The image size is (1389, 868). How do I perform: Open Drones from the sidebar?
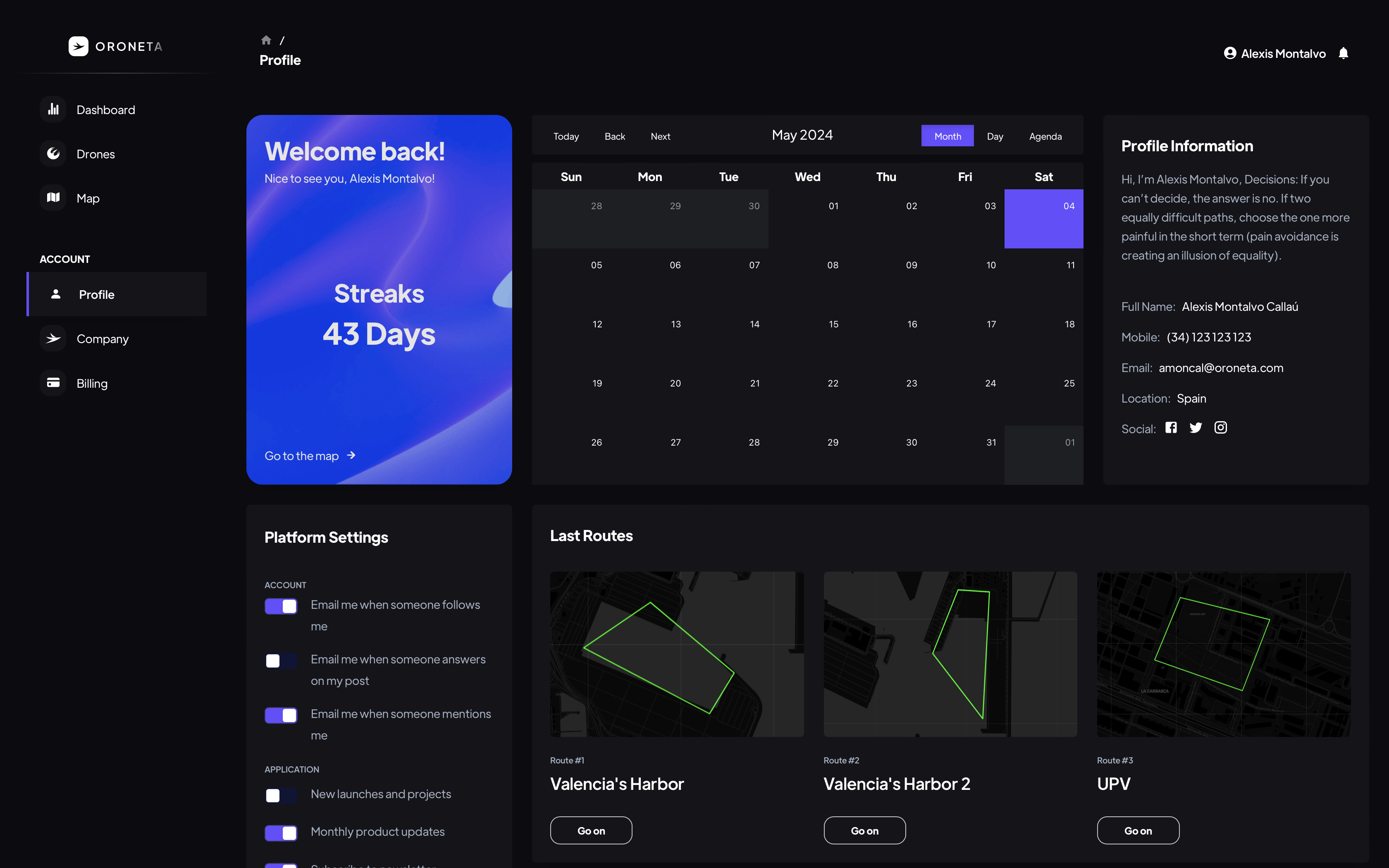click(x=95, y=154)
